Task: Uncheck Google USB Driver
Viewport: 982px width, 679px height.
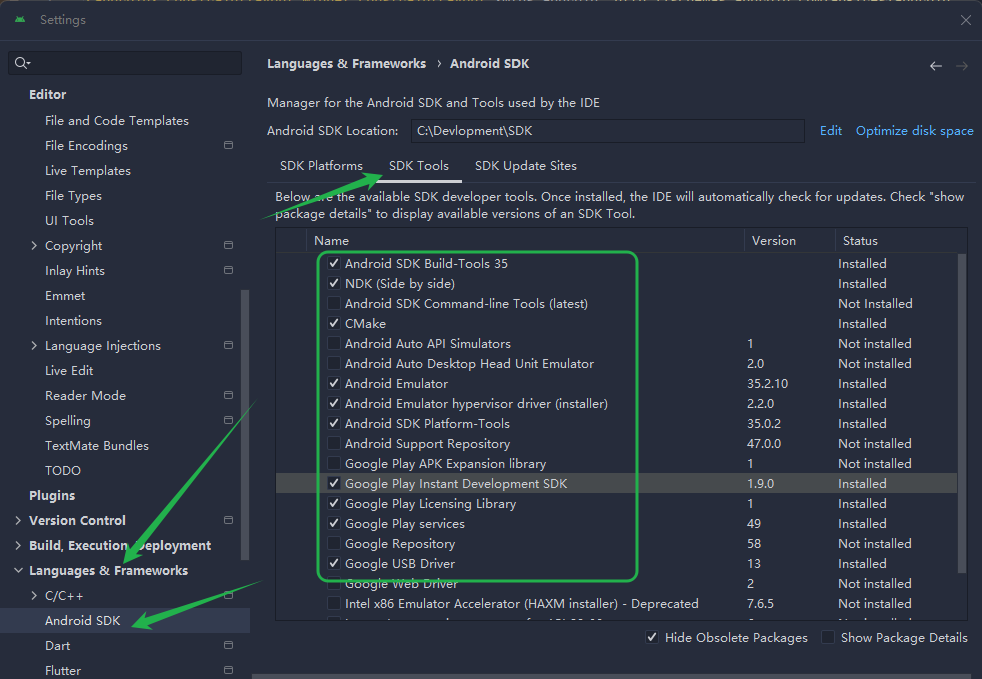Action: click(x=334, y=564)
